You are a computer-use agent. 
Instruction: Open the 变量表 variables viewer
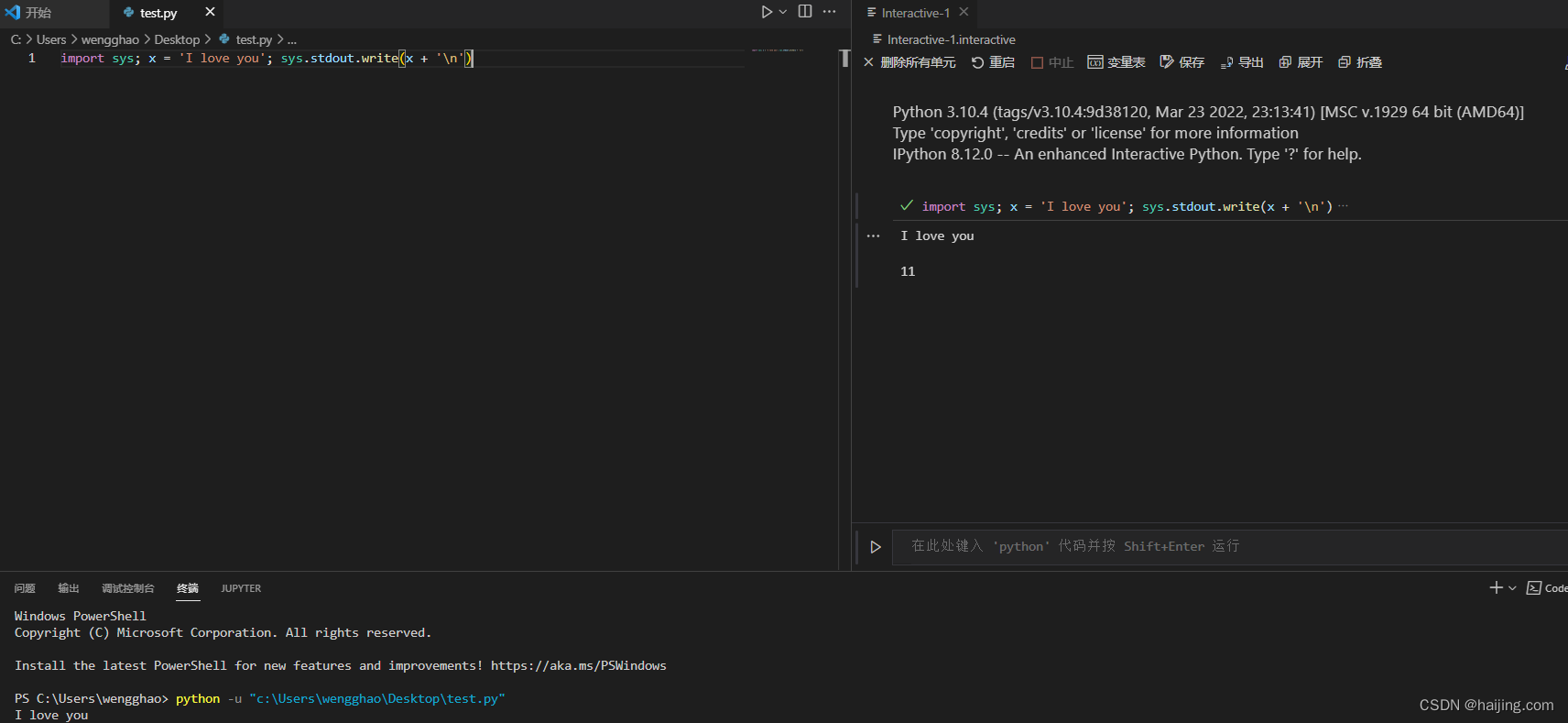point(1116,62)
